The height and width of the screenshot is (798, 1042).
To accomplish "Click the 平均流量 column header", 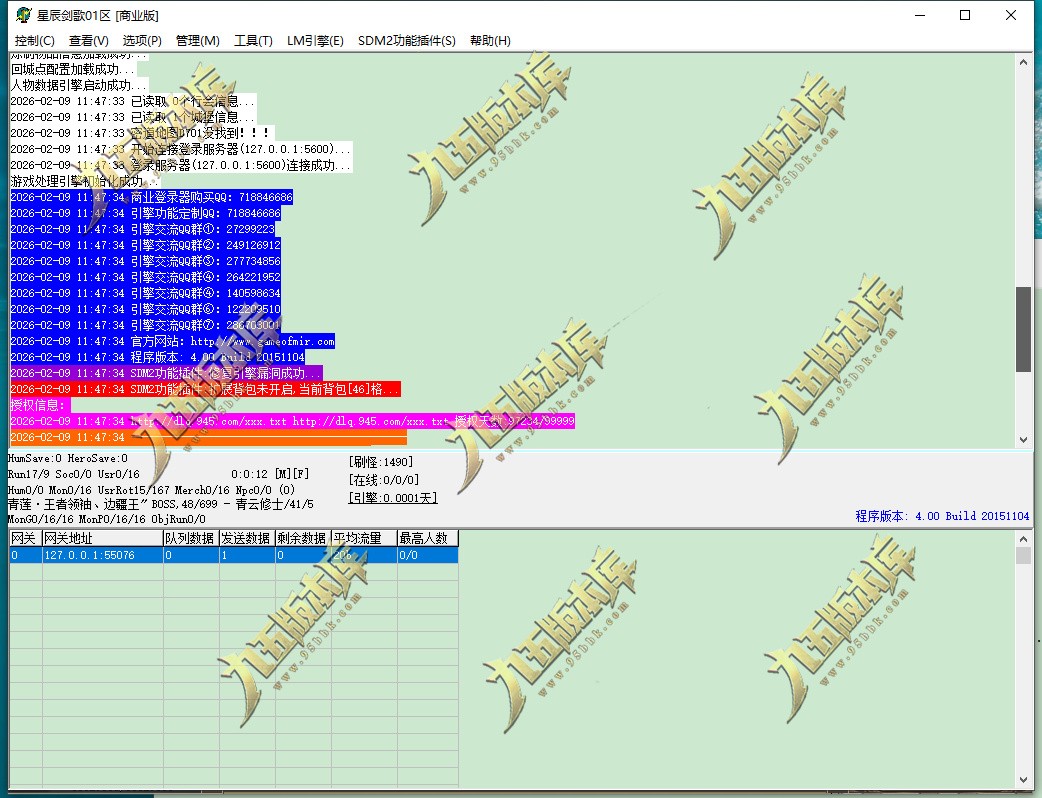I will (364, 538).
